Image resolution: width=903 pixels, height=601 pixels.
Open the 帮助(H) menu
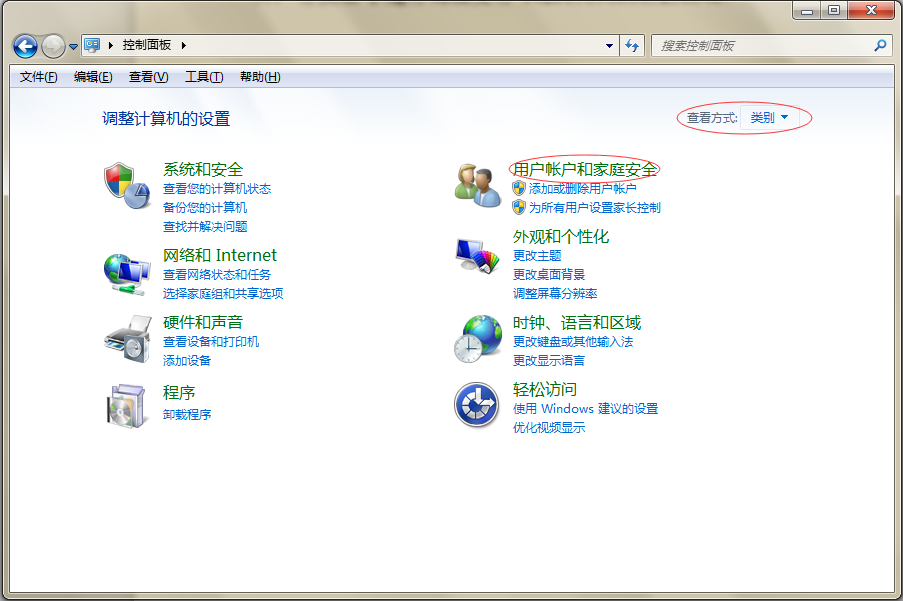(260, 77)
